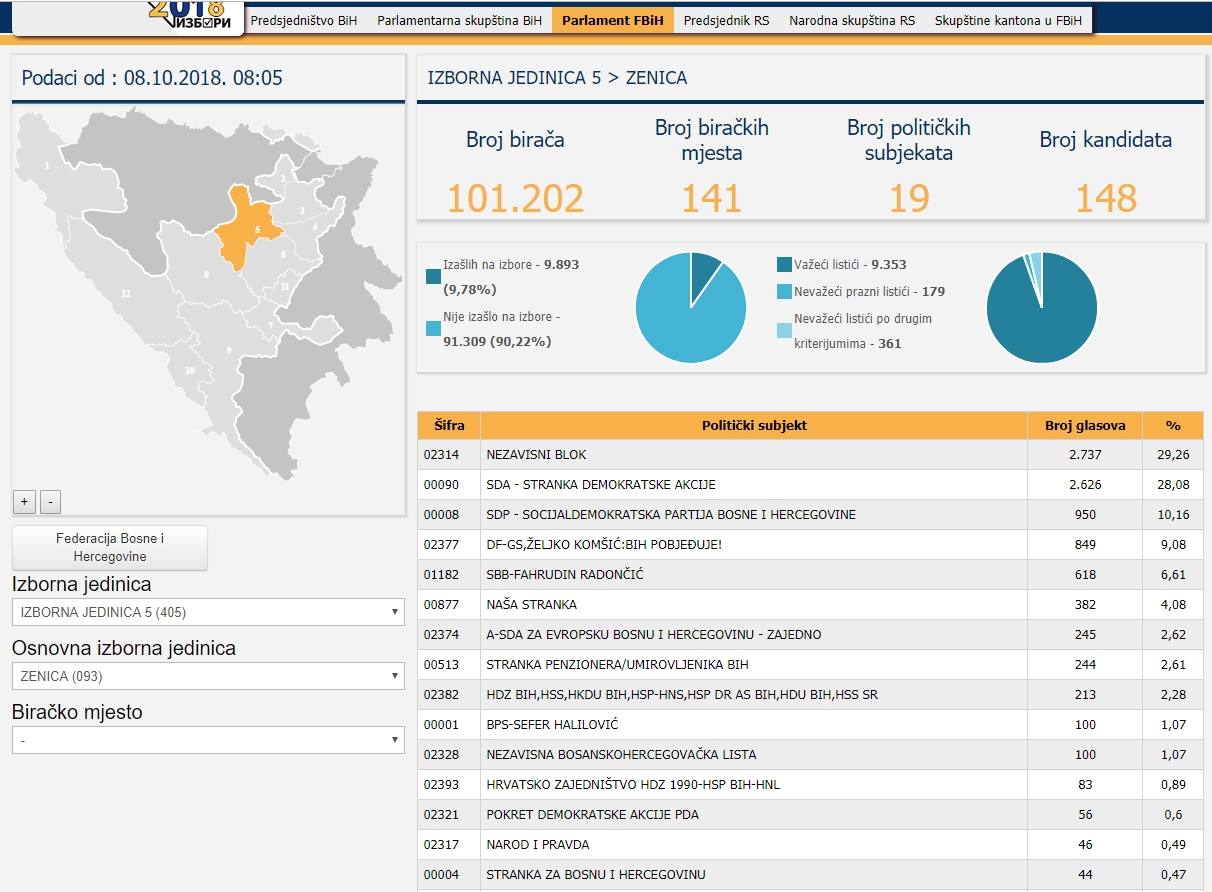Click the voter turnout pie chart
This screenshot has height=892, width=1212.
pos(691,307)
